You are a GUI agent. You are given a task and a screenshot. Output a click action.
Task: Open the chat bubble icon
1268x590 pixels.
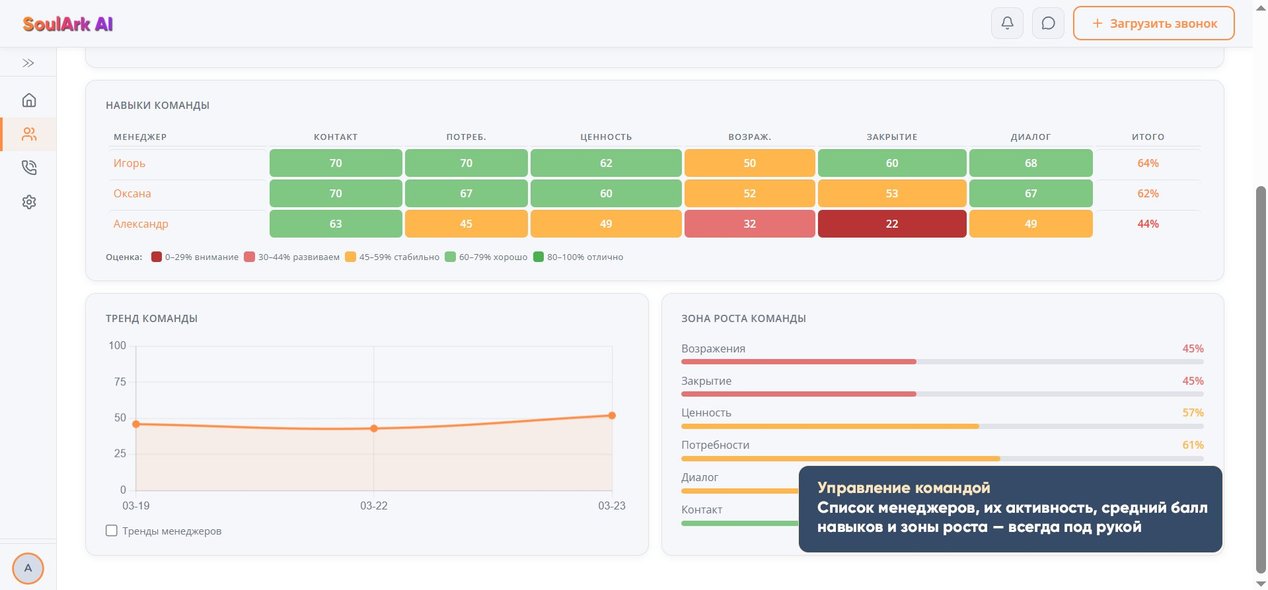pos(1048,23)
